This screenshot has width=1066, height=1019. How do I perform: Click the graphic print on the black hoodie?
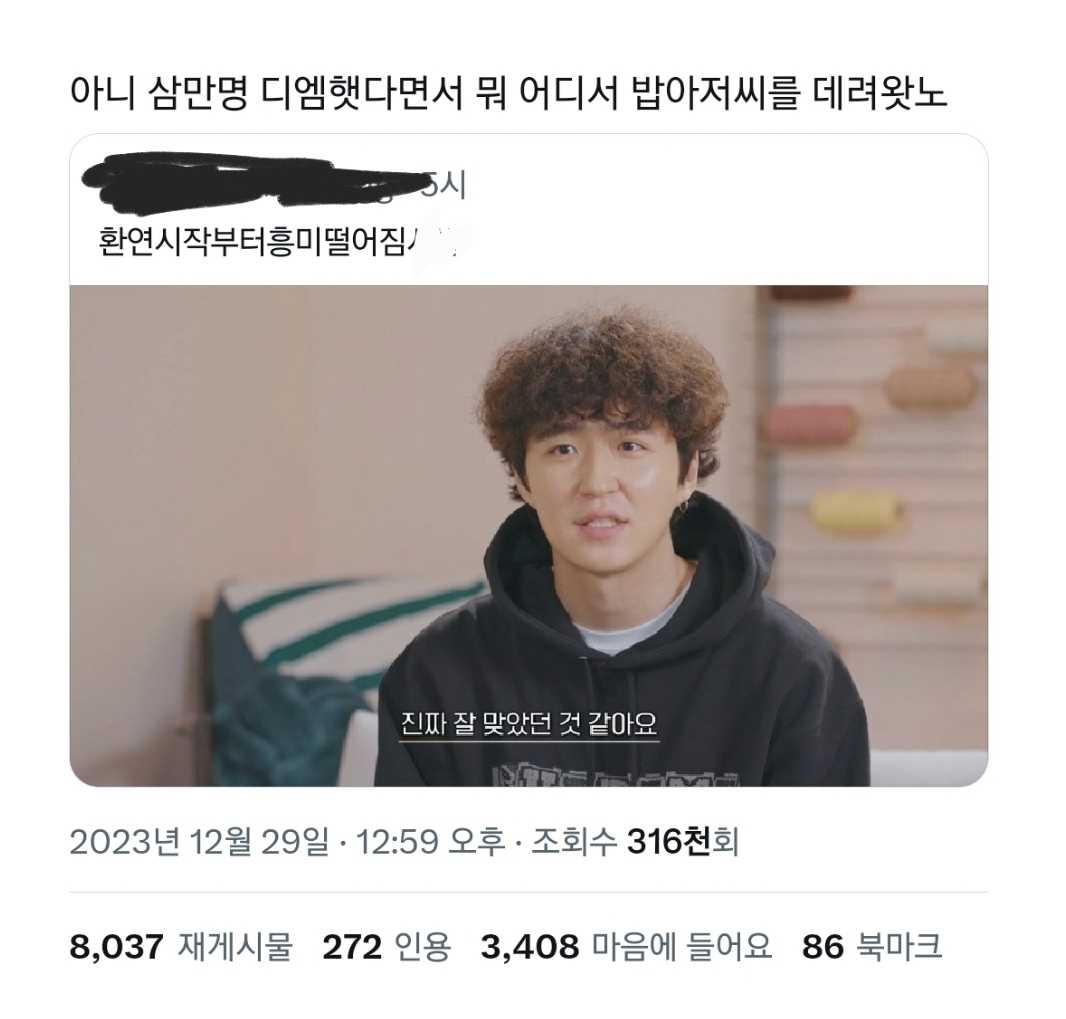point(615,774)
